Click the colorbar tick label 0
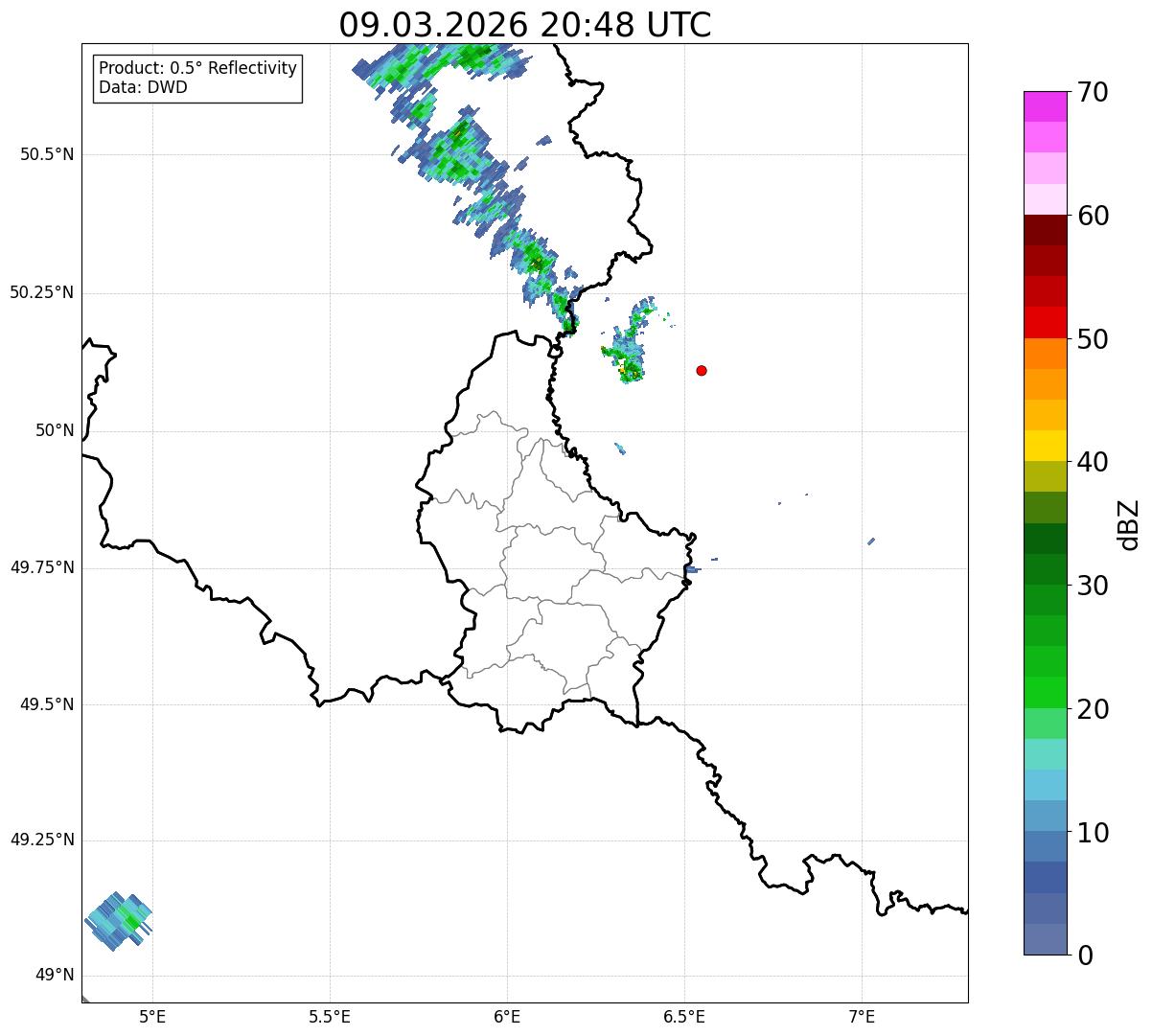1152x1036 pixels. point(1084,955)
